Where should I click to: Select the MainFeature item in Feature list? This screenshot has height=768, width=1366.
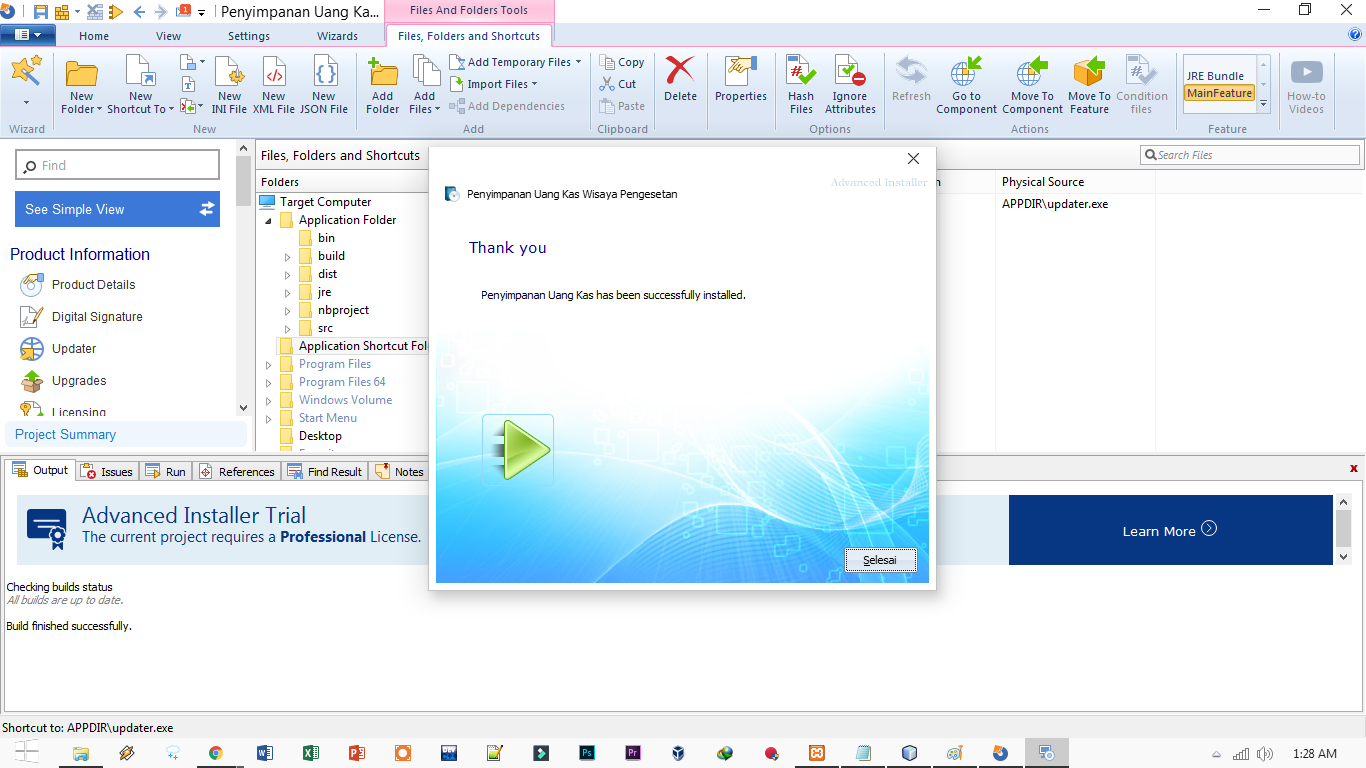coord(1219,93)
